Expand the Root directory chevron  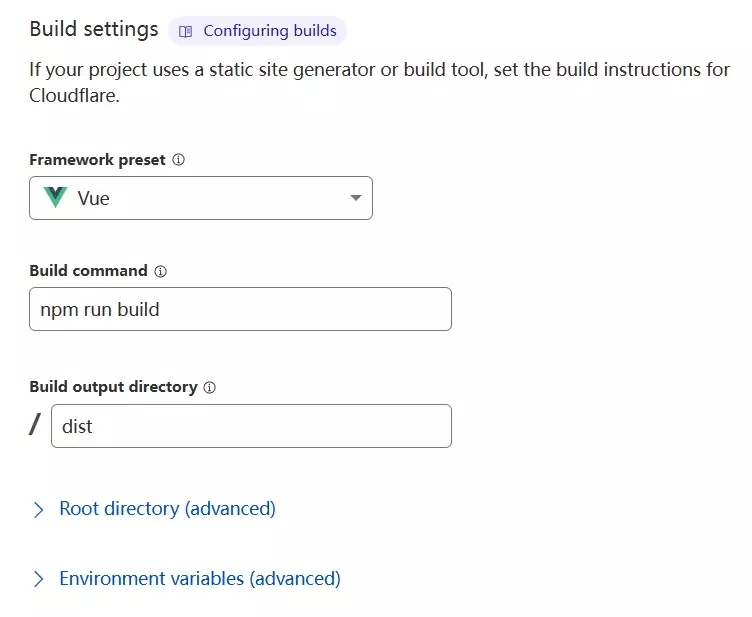[x=39, y=509]
